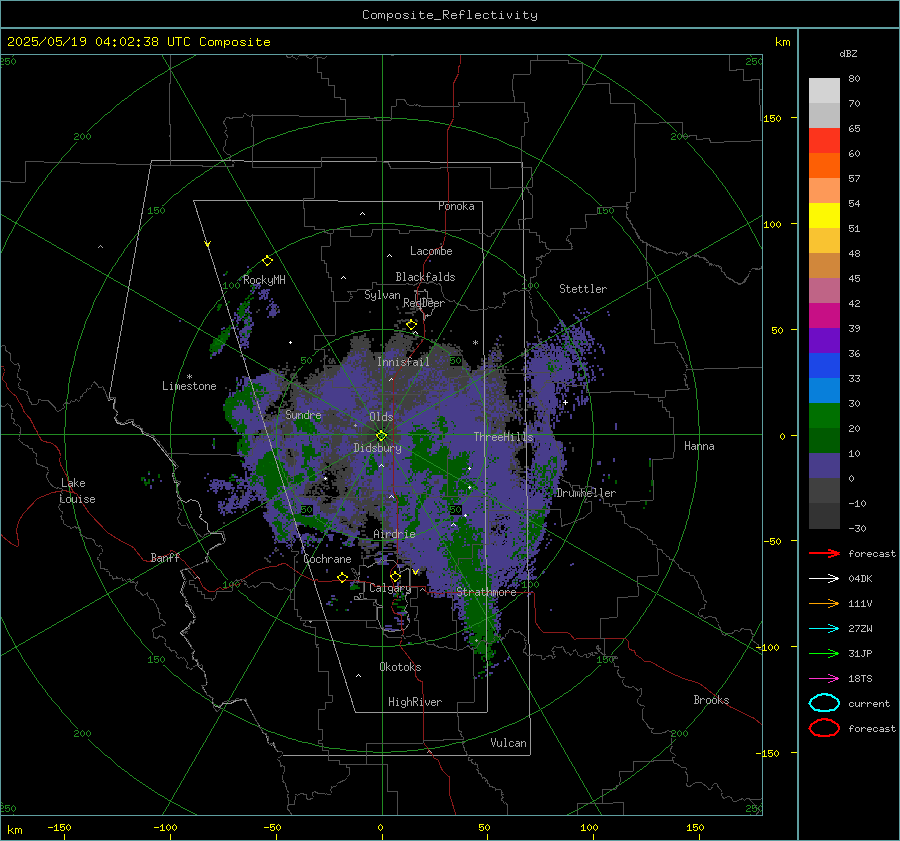Select the RockyMH label
The height and width of the screenshot is (841, 900).
(264, 280)
